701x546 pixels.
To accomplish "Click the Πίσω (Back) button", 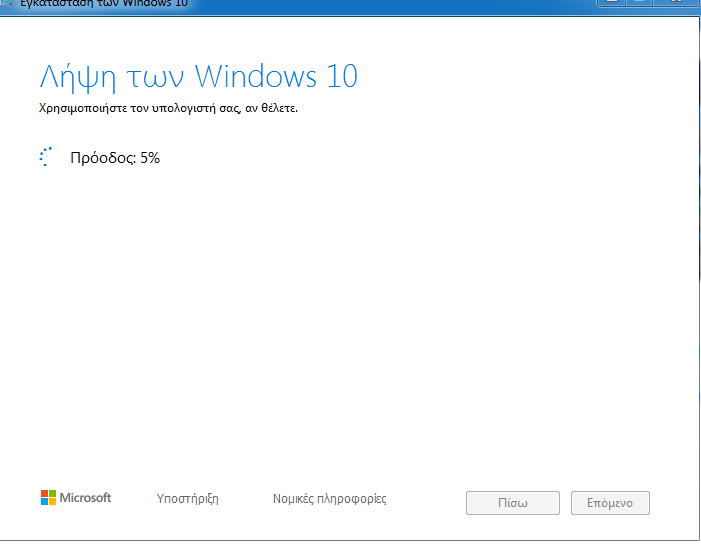I will coord(512,503).
